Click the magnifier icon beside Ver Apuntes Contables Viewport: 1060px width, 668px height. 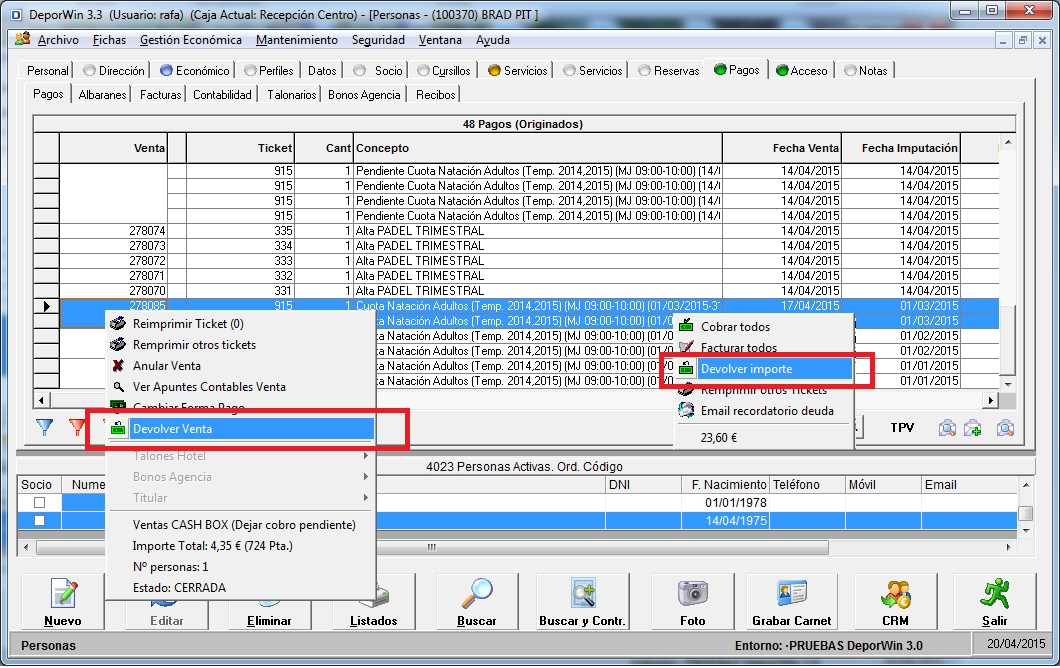pos(118,387)
